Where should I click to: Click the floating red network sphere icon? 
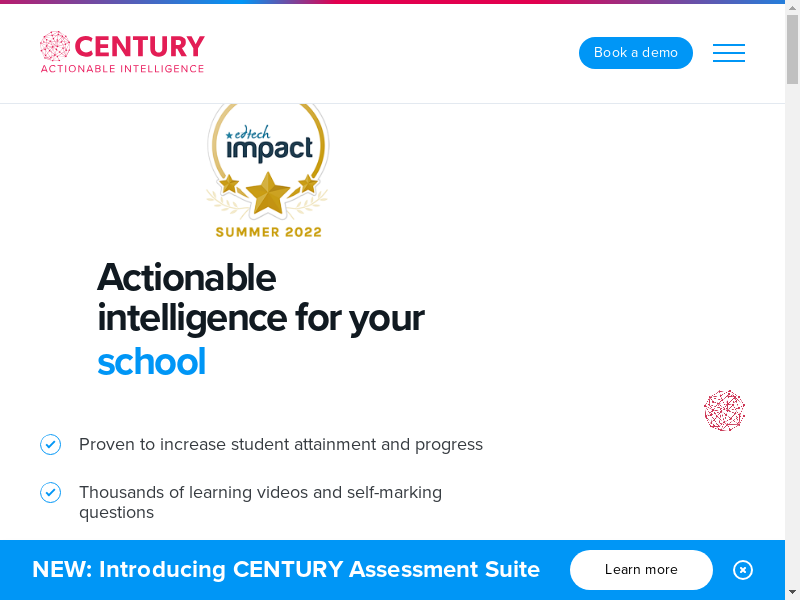tap(725, 411)
